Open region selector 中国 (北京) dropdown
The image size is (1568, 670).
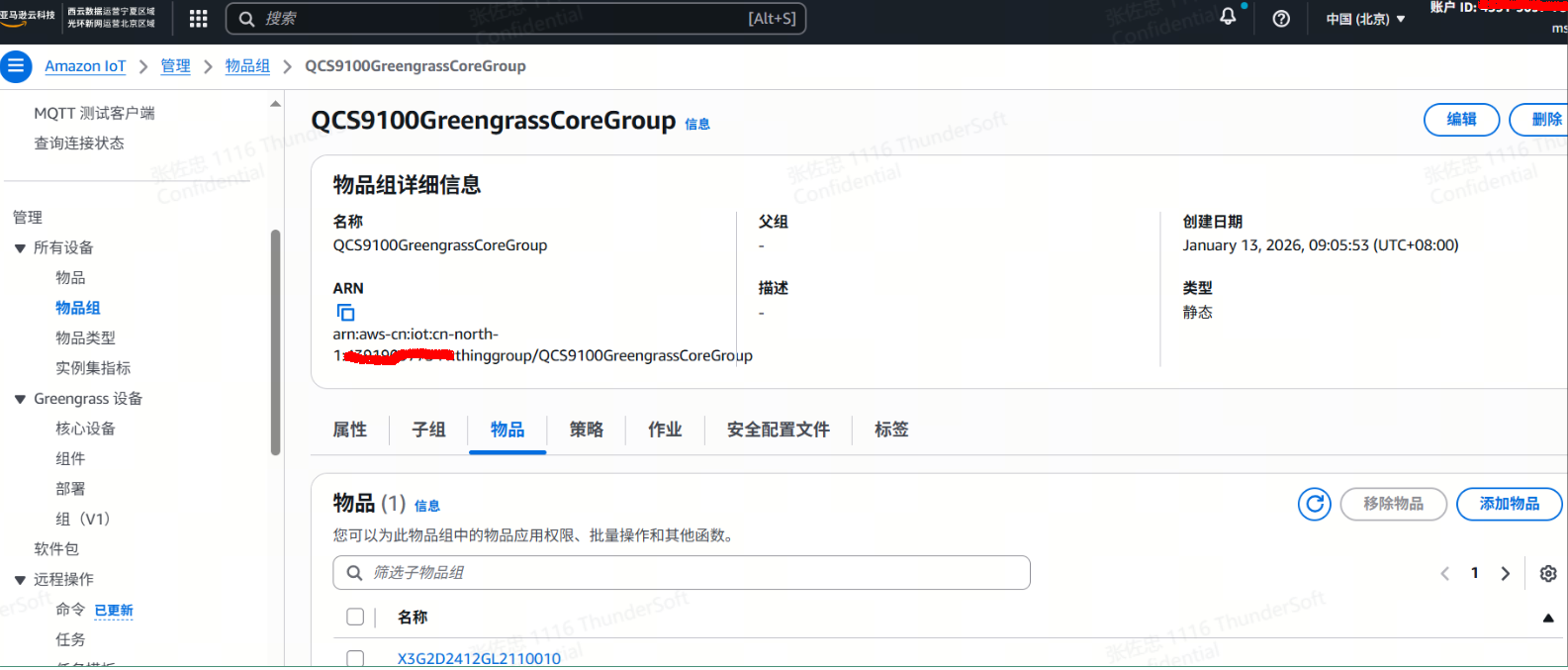tap(1365, 19)
